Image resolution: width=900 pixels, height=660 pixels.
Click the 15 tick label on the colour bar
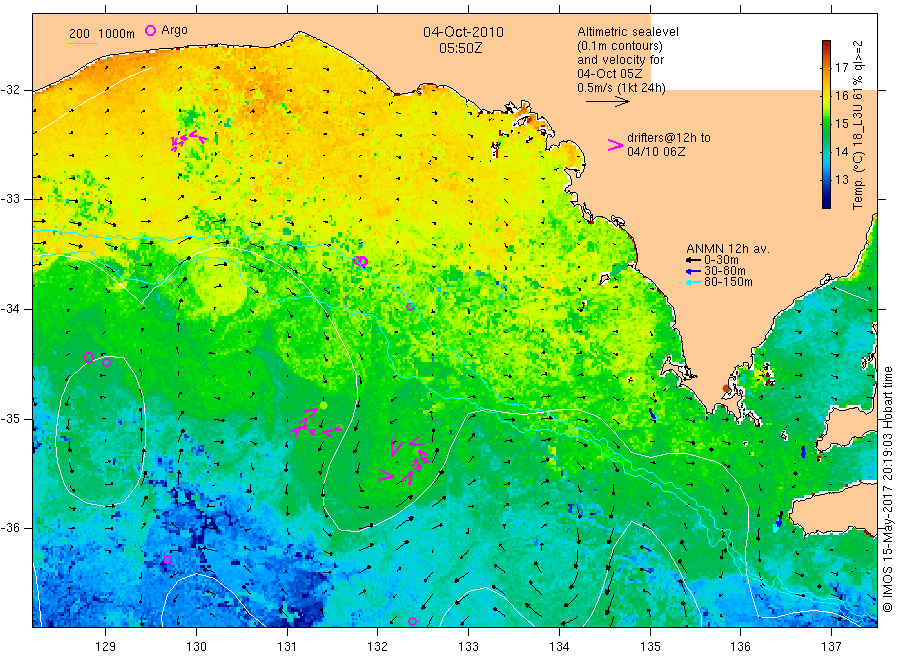click(841, 124)
